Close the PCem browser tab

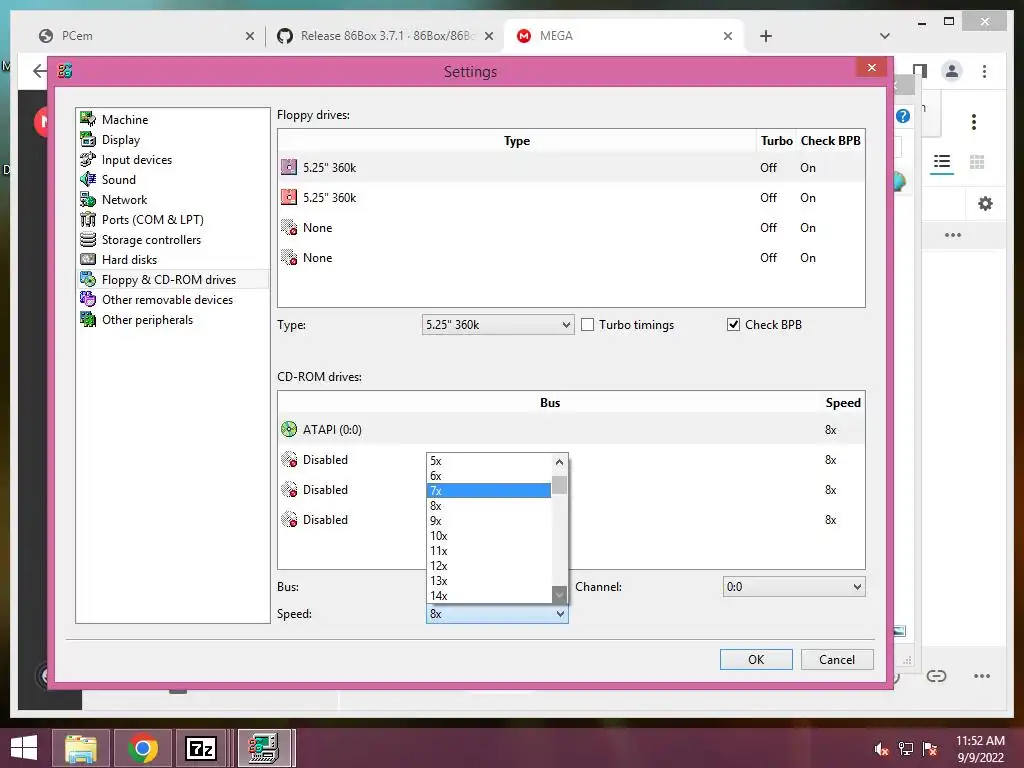[x=249, y=37]
